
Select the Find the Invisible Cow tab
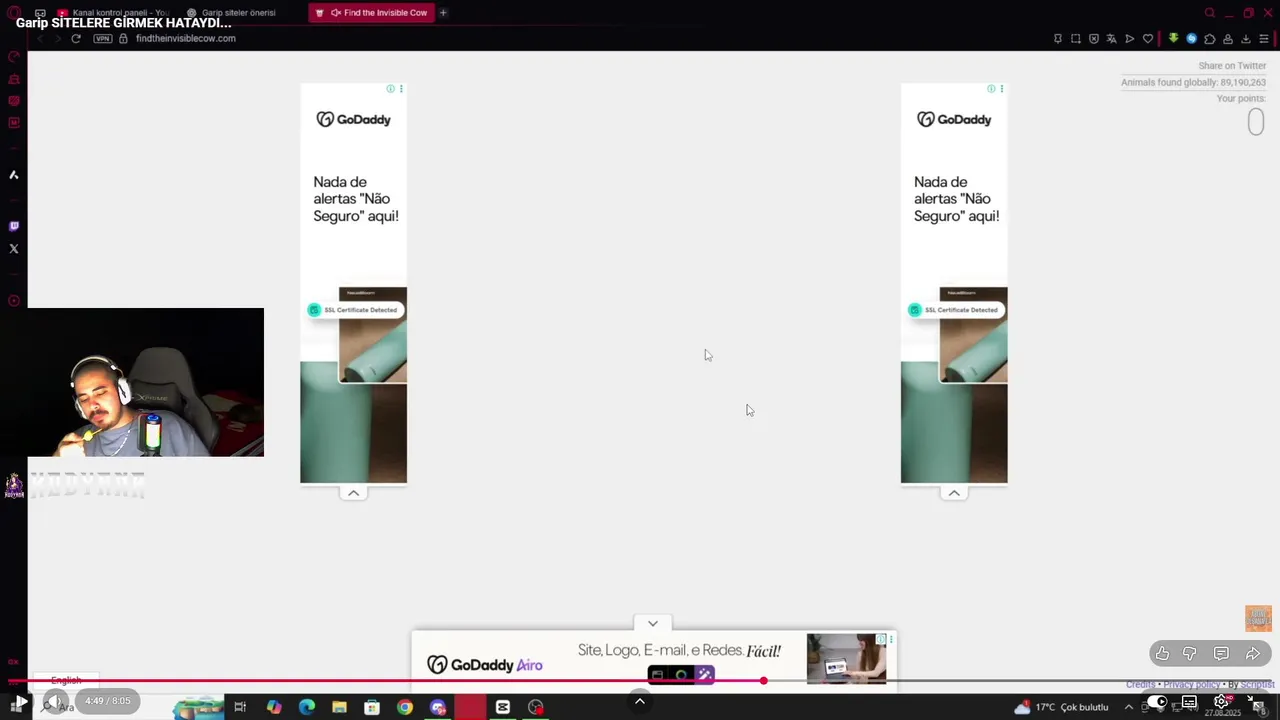(x=371, y=13)
